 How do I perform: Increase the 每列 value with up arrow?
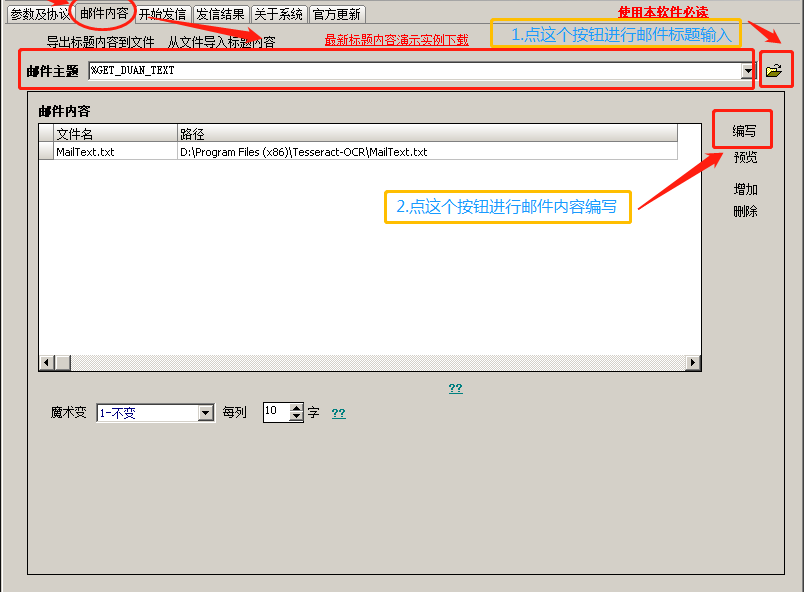click(296, 408)
